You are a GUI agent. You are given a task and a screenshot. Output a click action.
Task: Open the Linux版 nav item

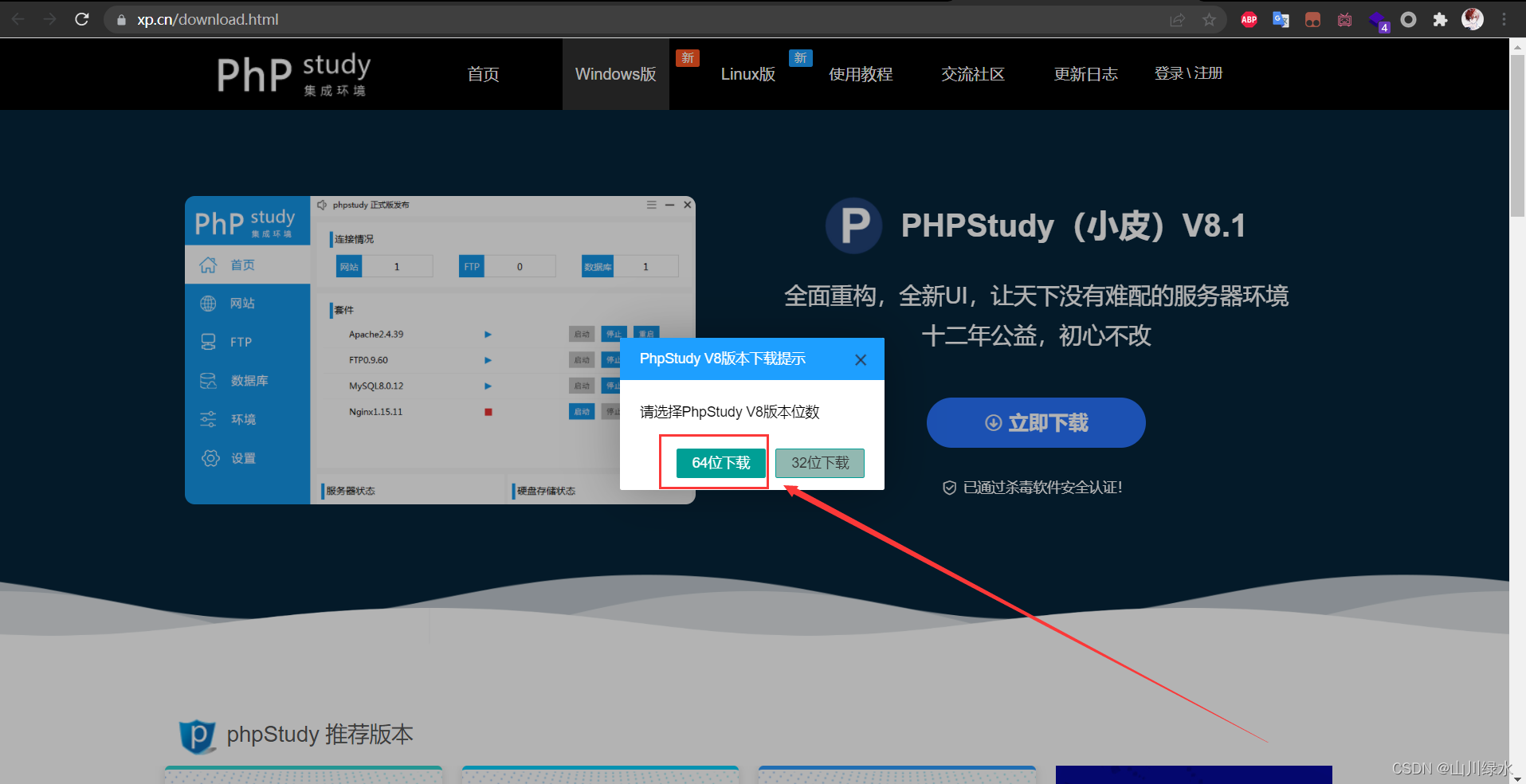(748, 74)
